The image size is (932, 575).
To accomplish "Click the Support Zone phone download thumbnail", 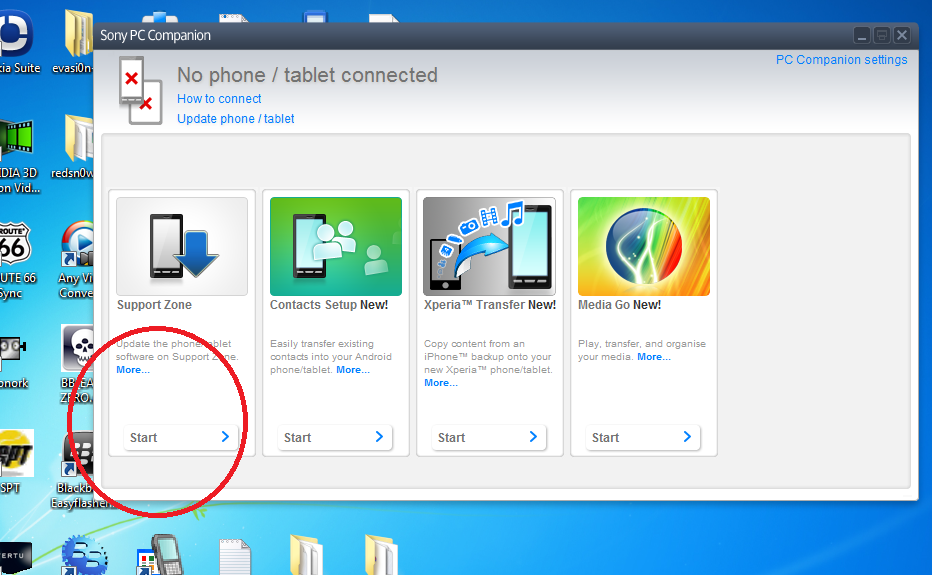I will point(182,246).
